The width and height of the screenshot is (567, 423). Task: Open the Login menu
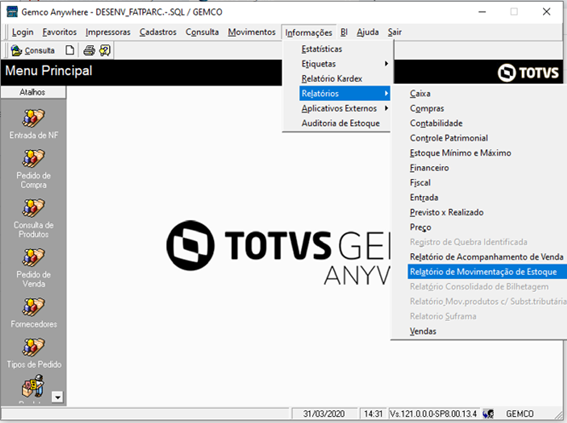pos(22,32)
